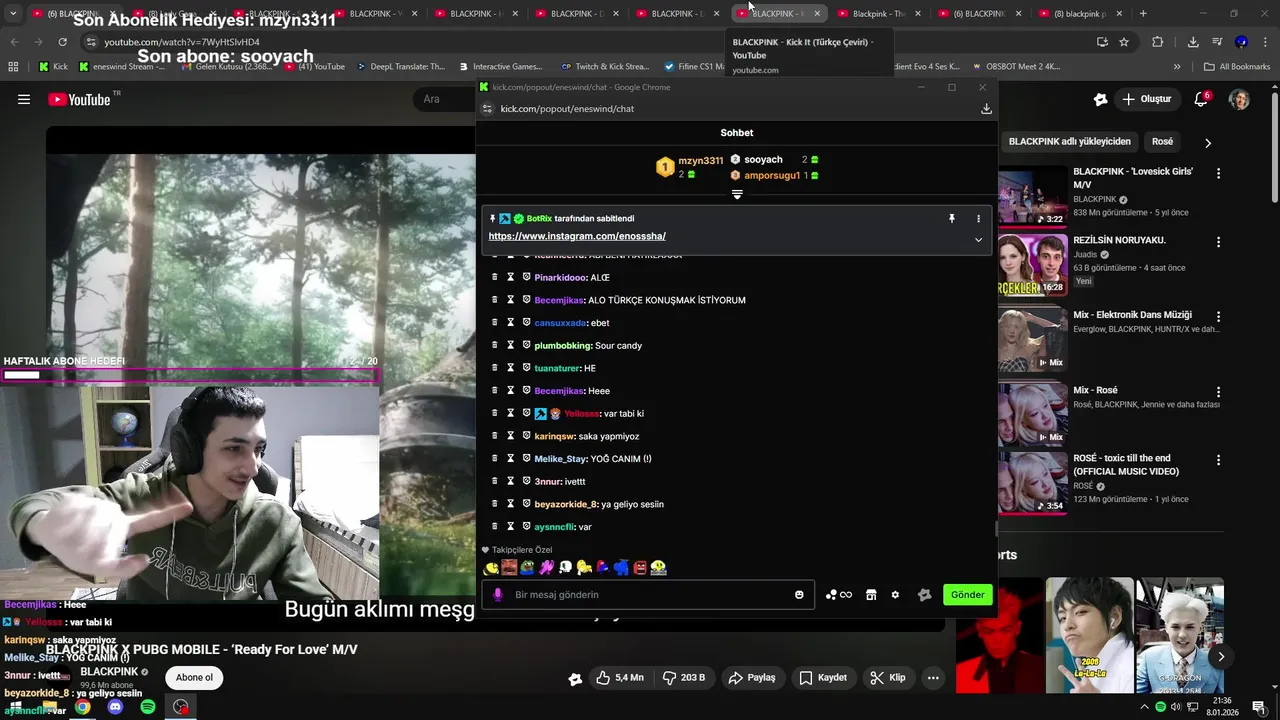Click the download icon in Kick popout bar
This screenshot has width=1280, height=720.
(986, 108)
